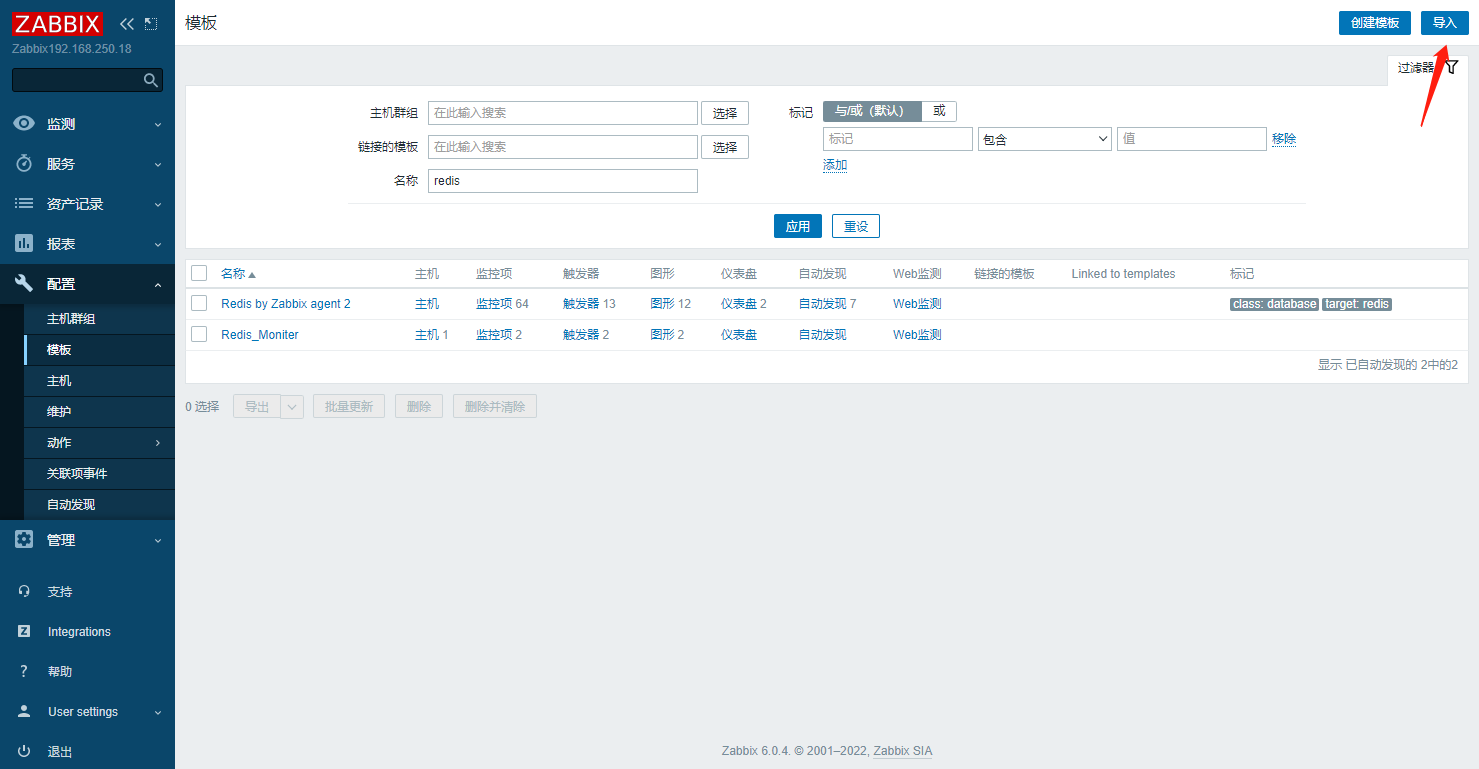
Task: Collapse sidebar with double chevron icon
Action: click(127, 23)
